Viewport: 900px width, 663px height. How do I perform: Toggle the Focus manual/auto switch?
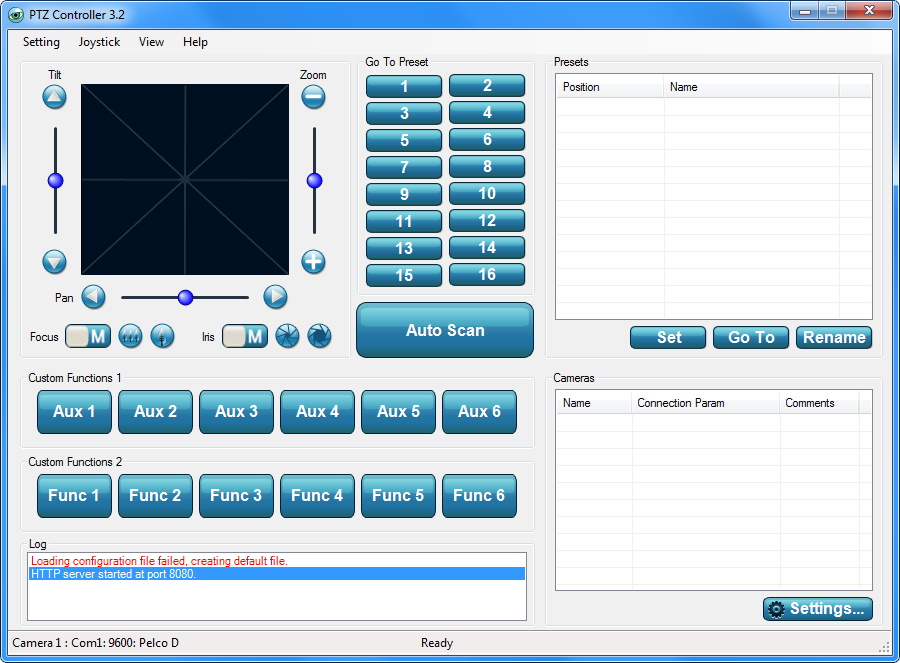88,336
